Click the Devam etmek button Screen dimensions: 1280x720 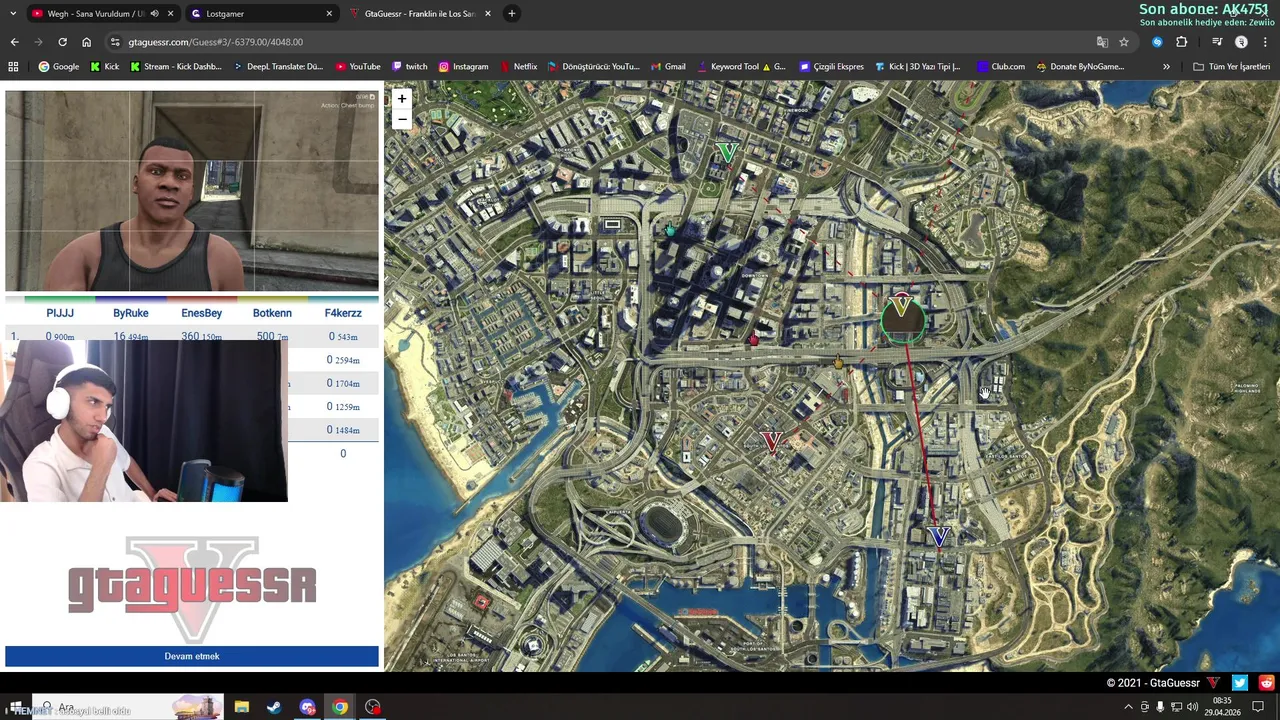192,656
